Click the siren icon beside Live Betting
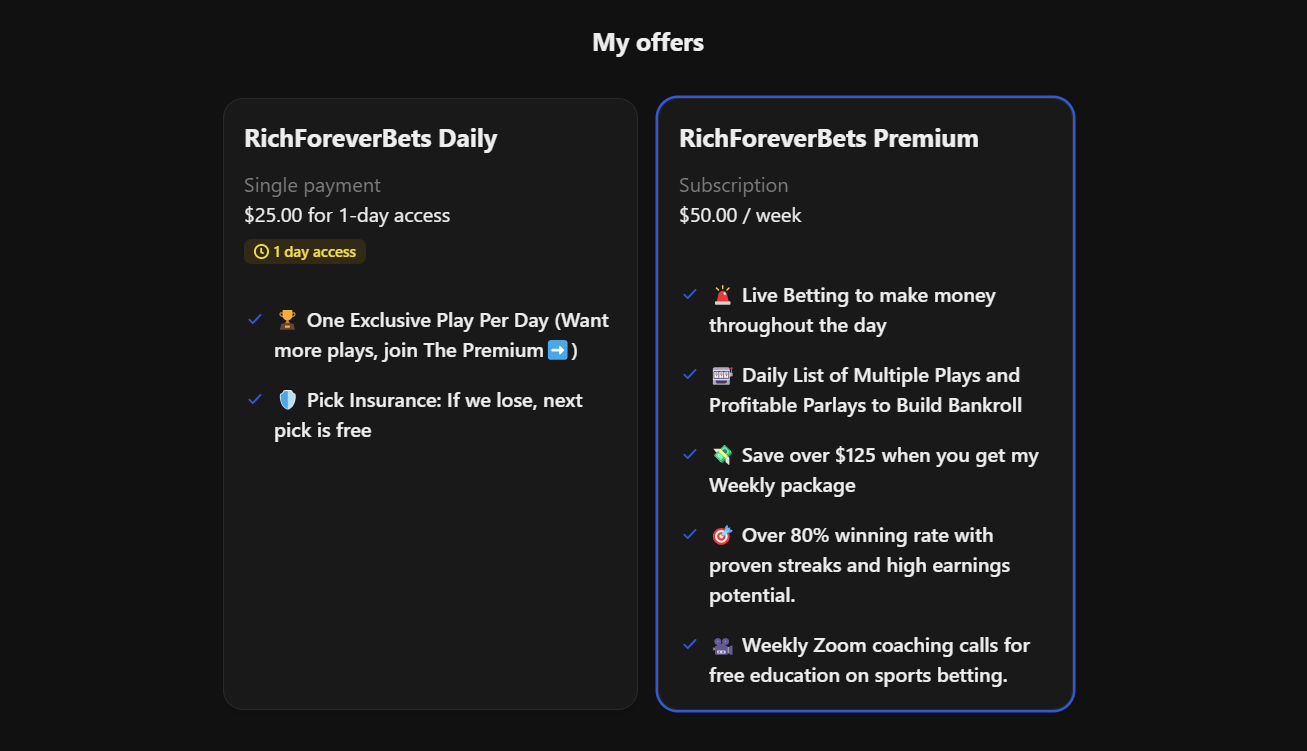This screenshot has width=1307, height=751. point(722,295)
